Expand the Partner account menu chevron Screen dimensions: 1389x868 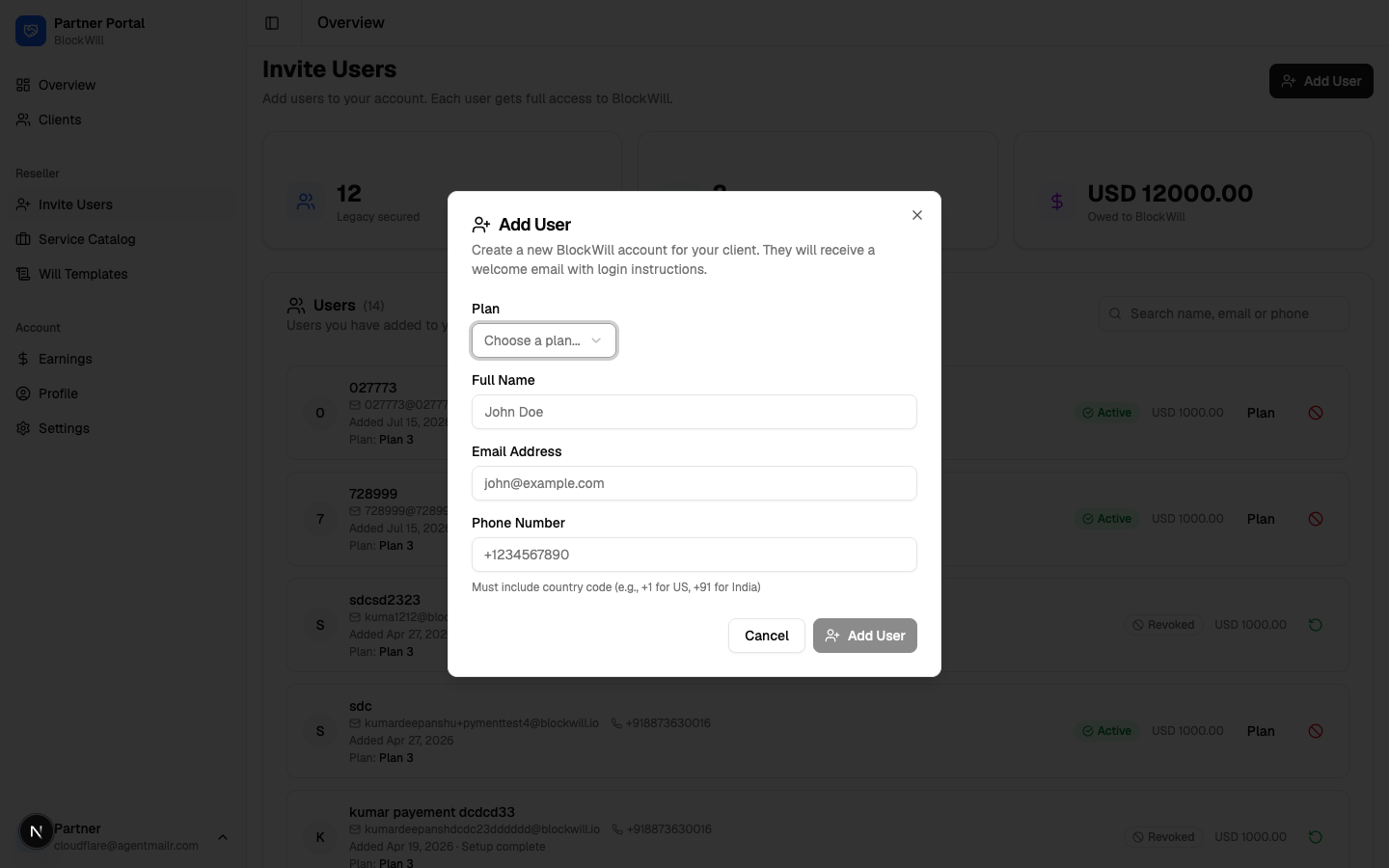click(x=223, y=837)
